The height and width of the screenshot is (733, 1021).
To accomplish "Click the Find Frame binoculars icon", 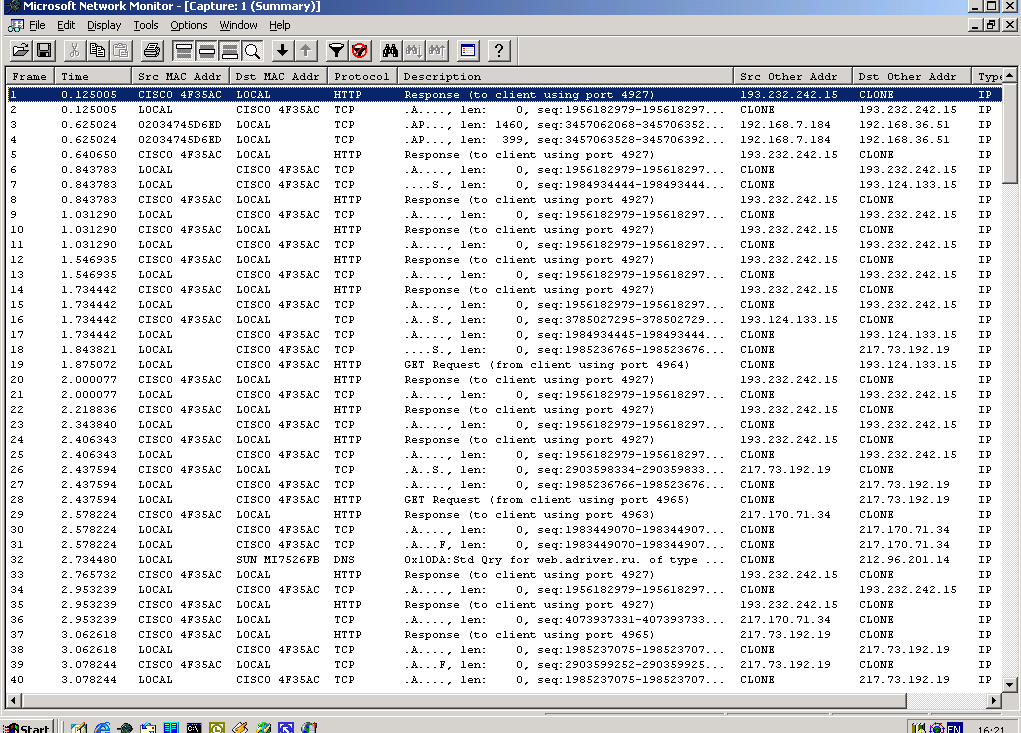I will pos(391,50).
